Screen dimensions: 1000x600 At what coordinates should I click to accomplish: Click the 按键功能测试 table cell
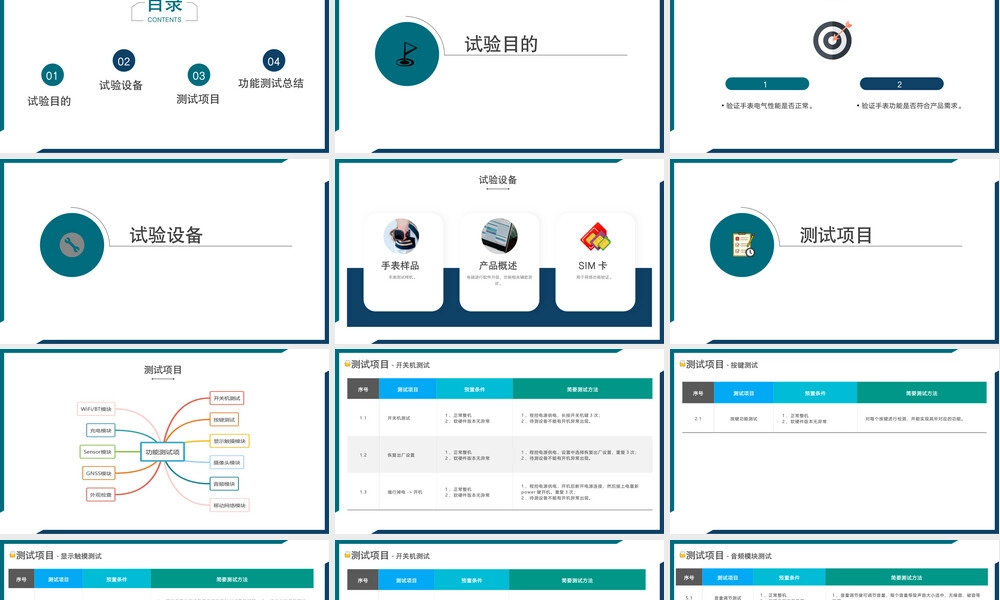(744, 418)
